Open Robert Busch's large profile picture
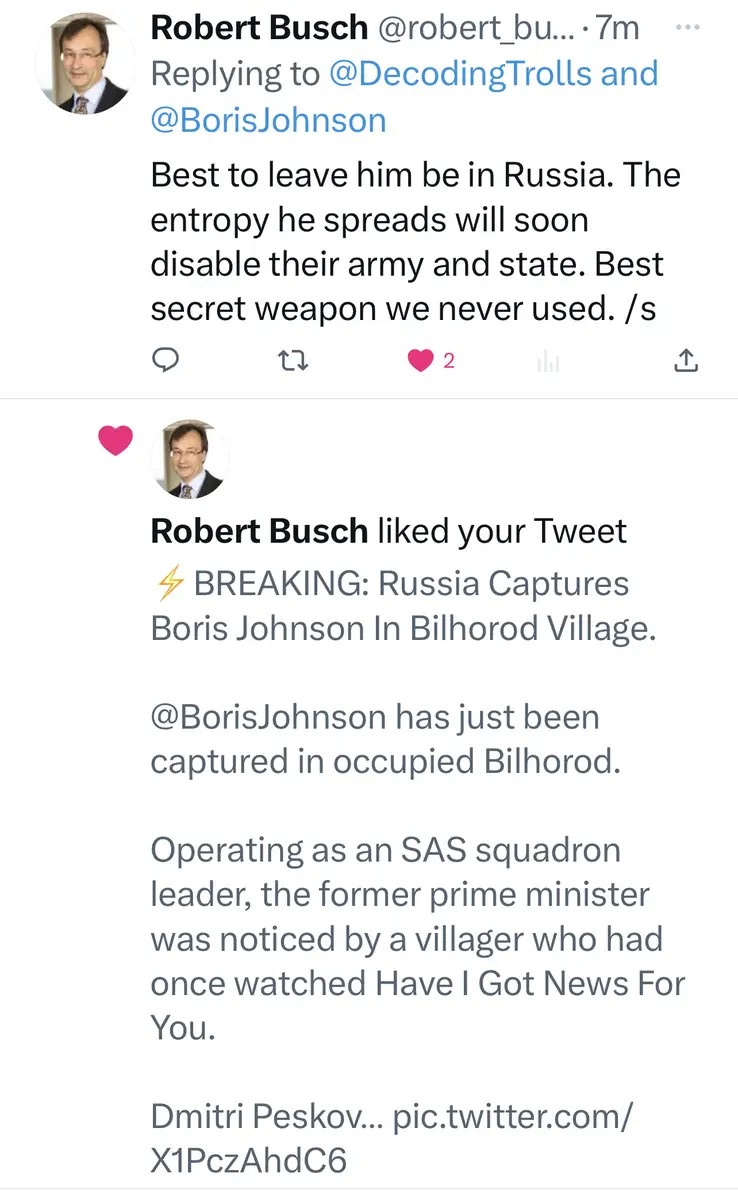The width and height of the screenshot is (738, 1200). [x=84, y=63]
